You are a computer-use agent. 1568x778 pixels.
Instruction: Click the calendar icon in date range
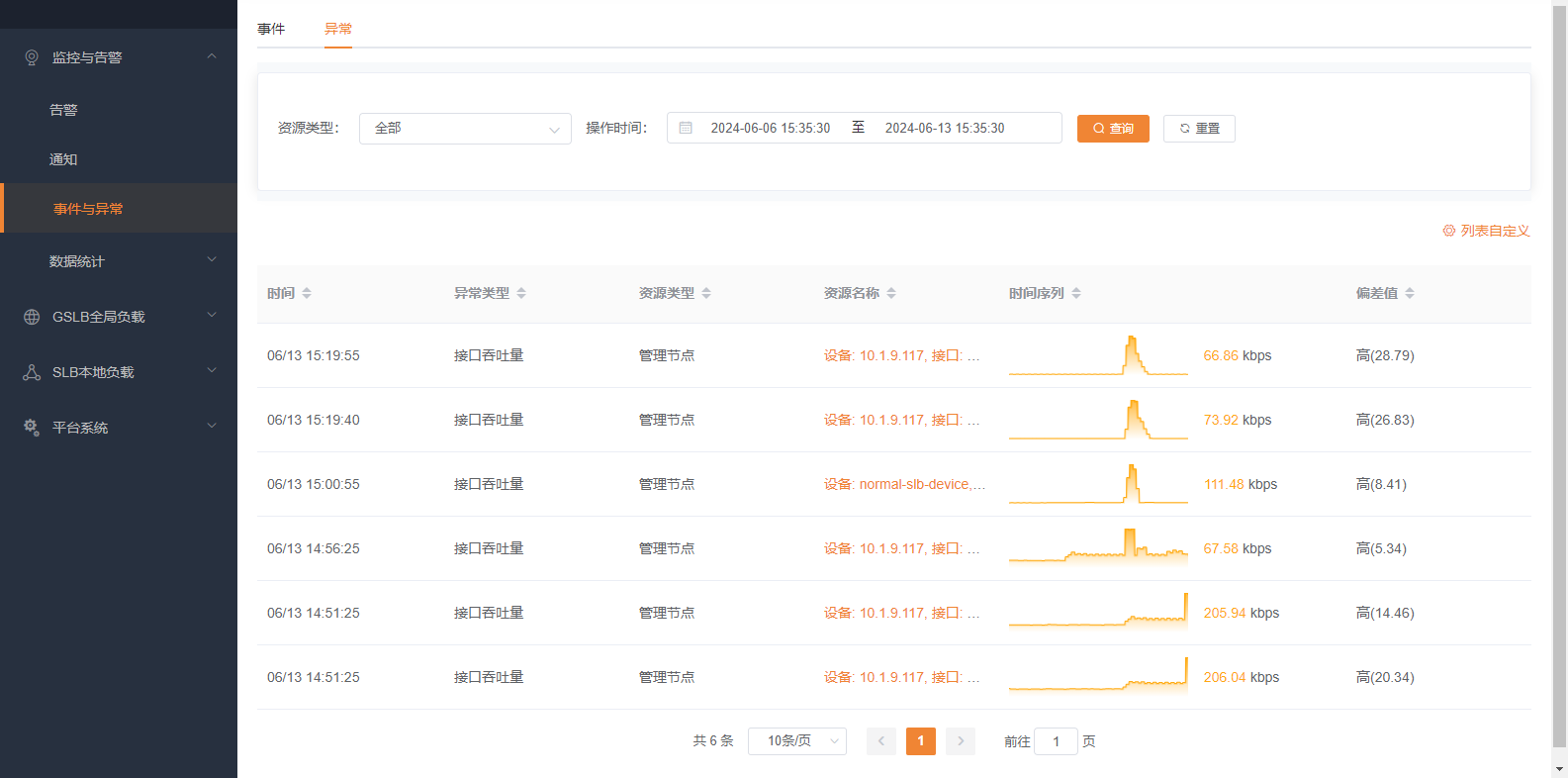click(x=686, y=128)
